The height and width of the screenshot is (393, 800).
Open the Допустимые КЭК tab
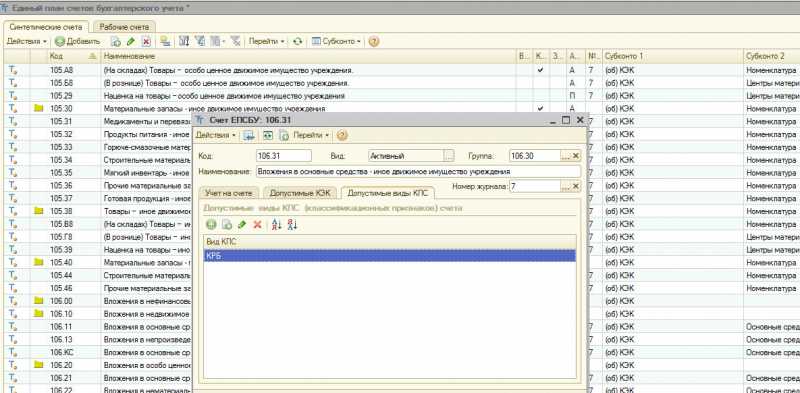300,193
